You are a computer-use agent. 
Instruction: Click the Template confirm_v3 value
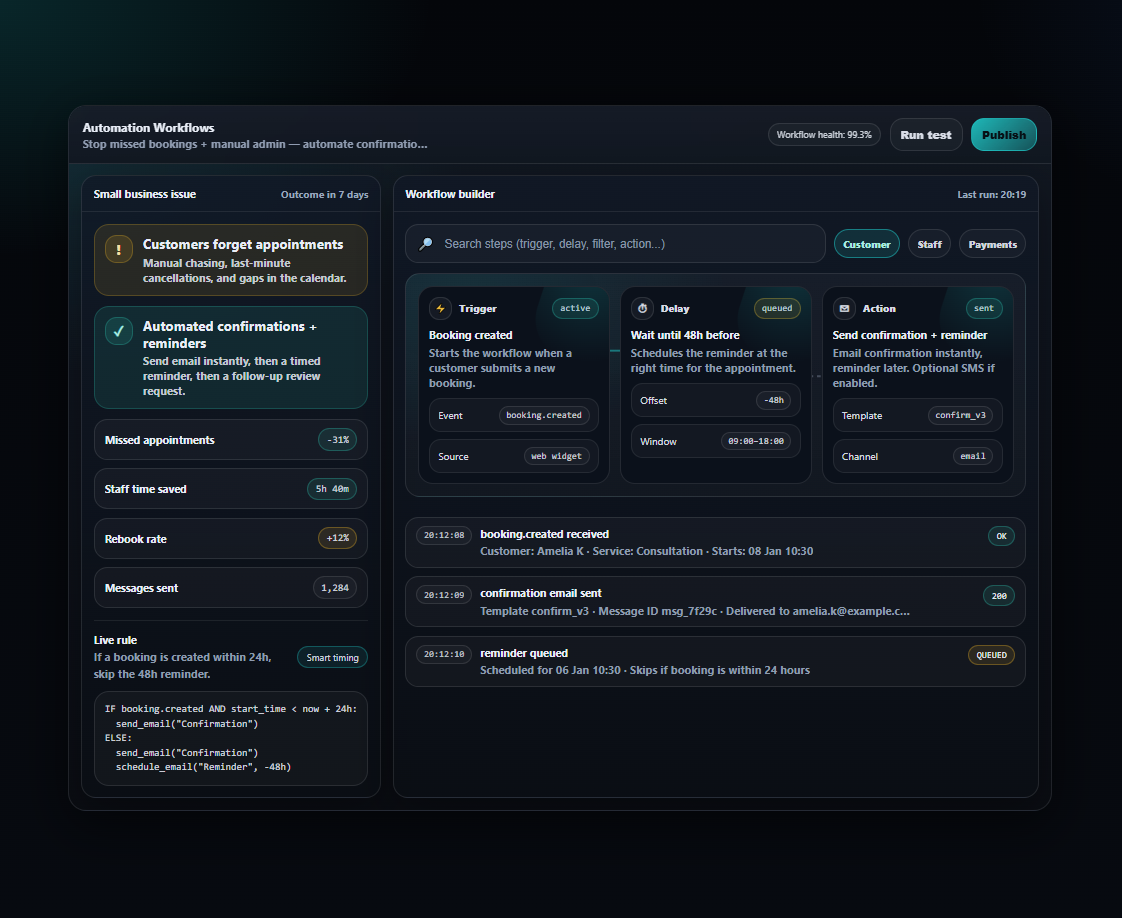coord(965,415)
